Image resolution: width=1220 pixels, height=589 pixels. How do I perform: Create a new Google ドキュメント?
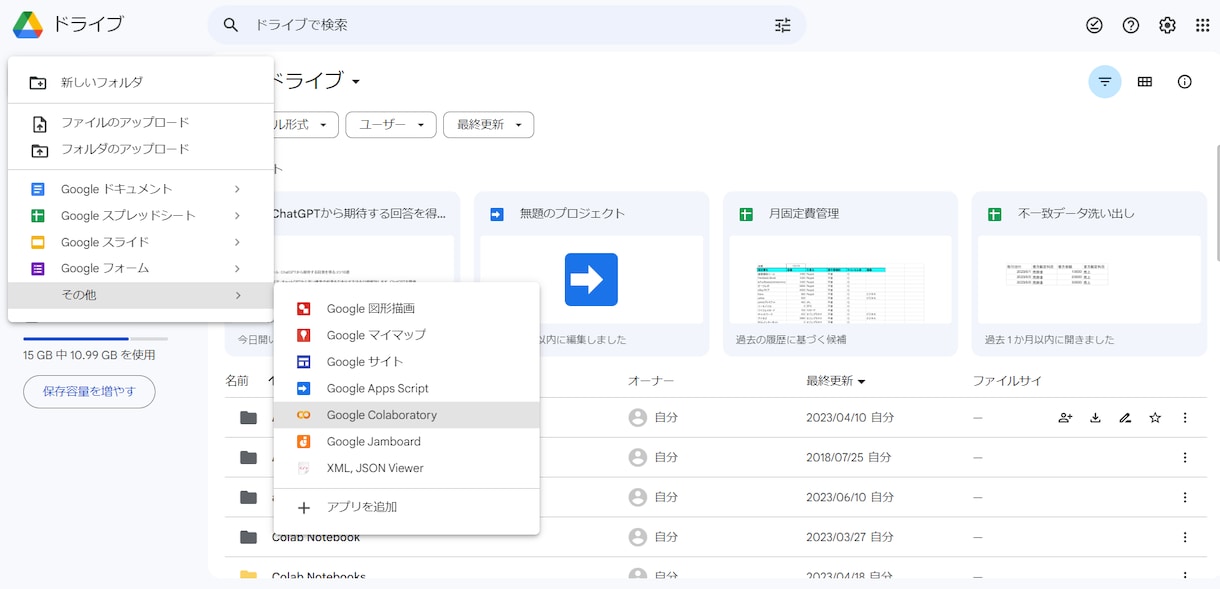point(141,189)
